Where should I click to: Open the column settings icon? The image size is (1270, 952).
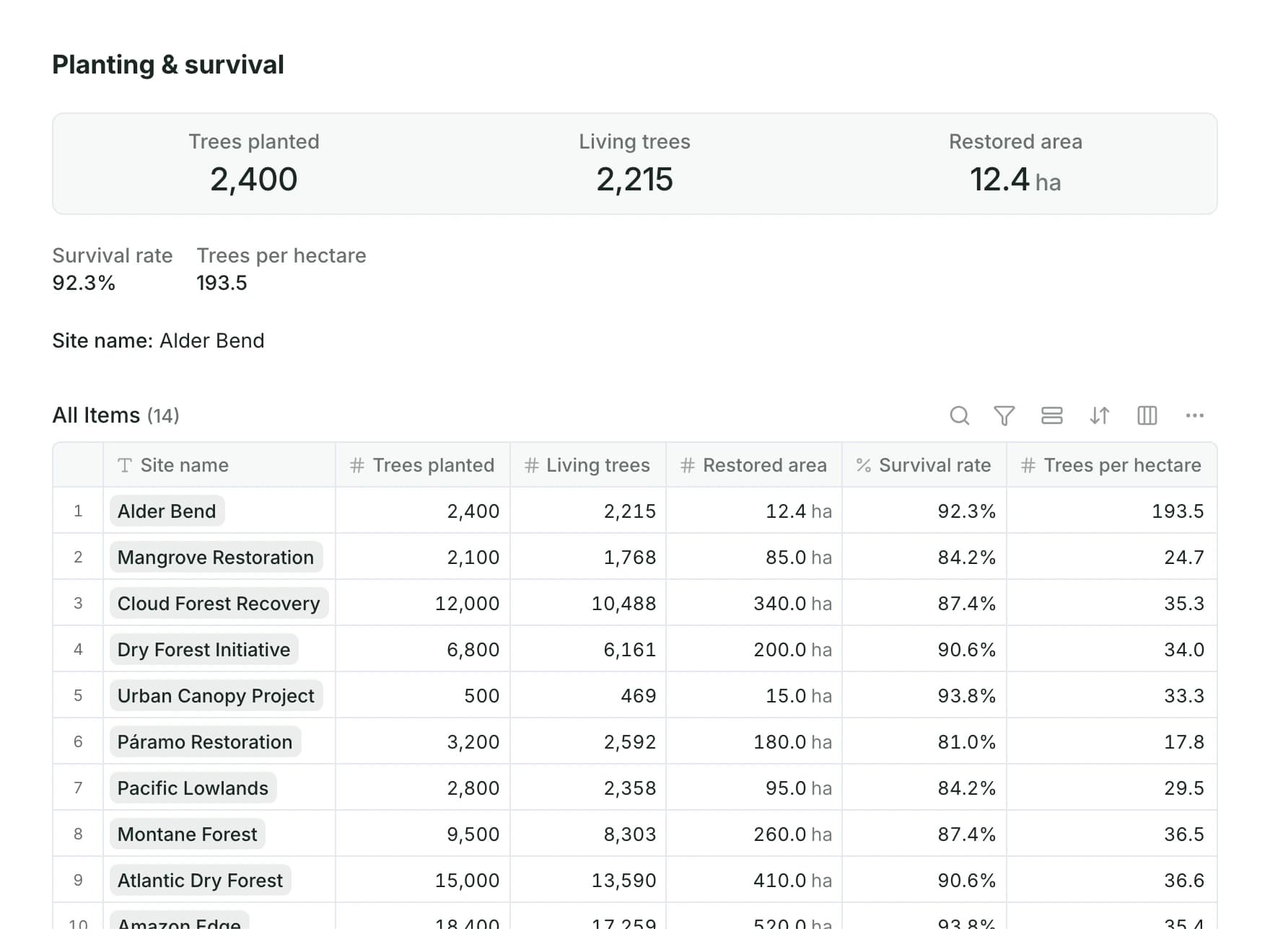tap(1147, 415)
